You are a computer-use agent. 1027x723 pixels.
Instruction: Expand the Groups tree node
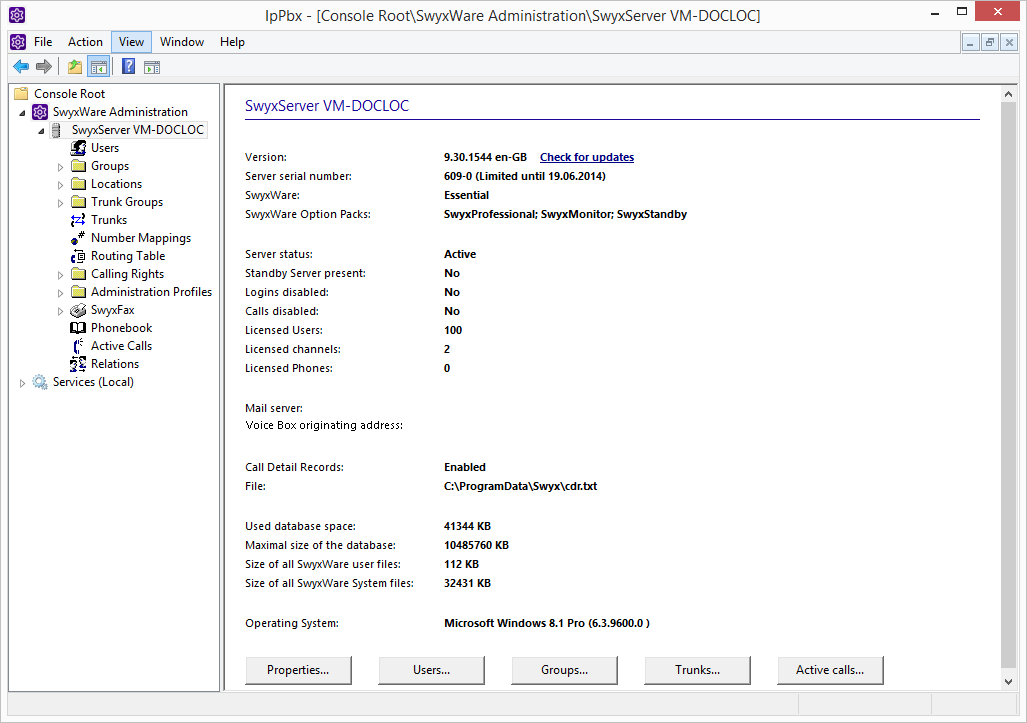[x=60, y=167]
